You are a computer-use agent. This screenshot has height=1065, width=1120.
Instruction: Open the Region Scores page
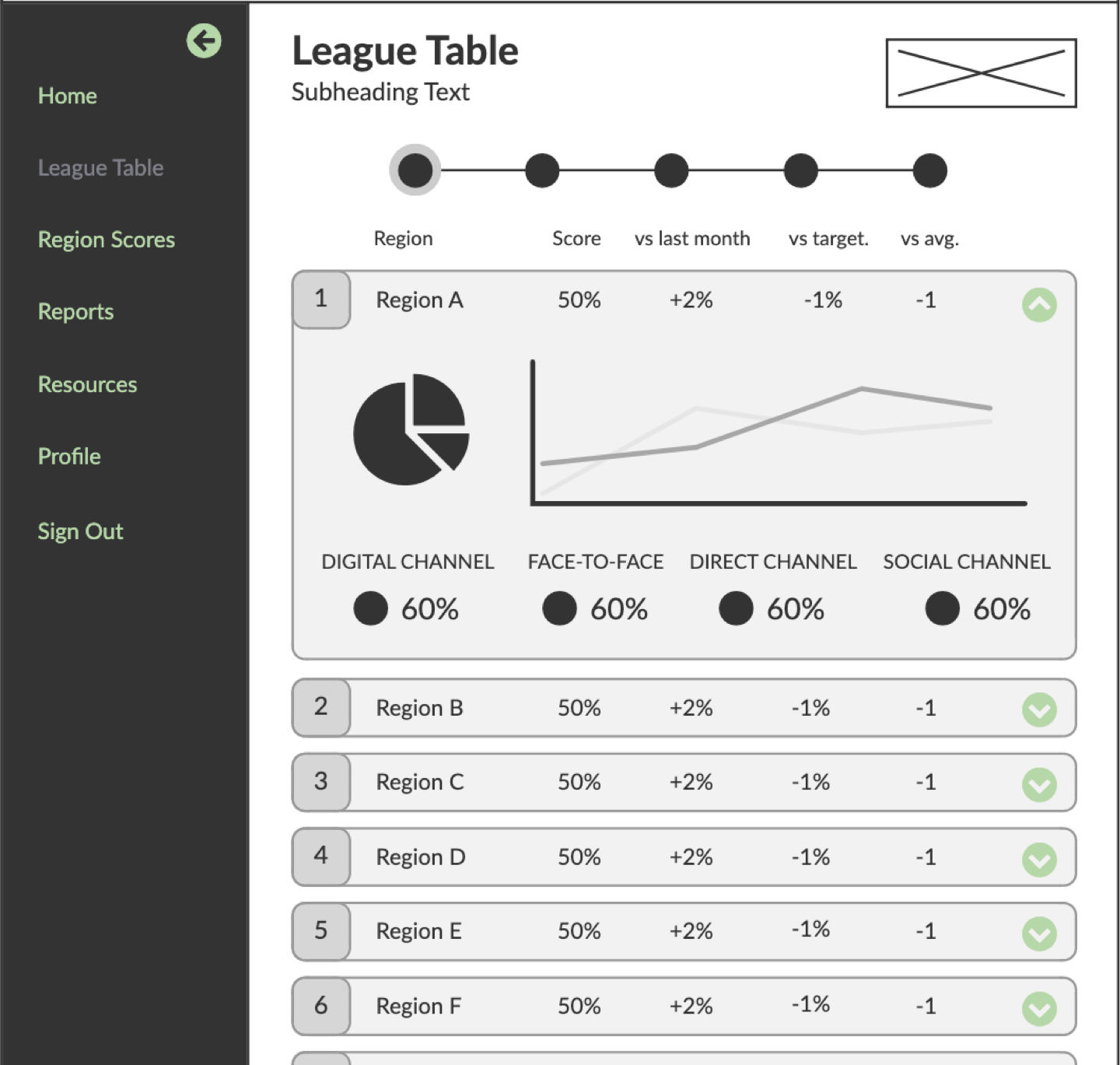point(106,240)
